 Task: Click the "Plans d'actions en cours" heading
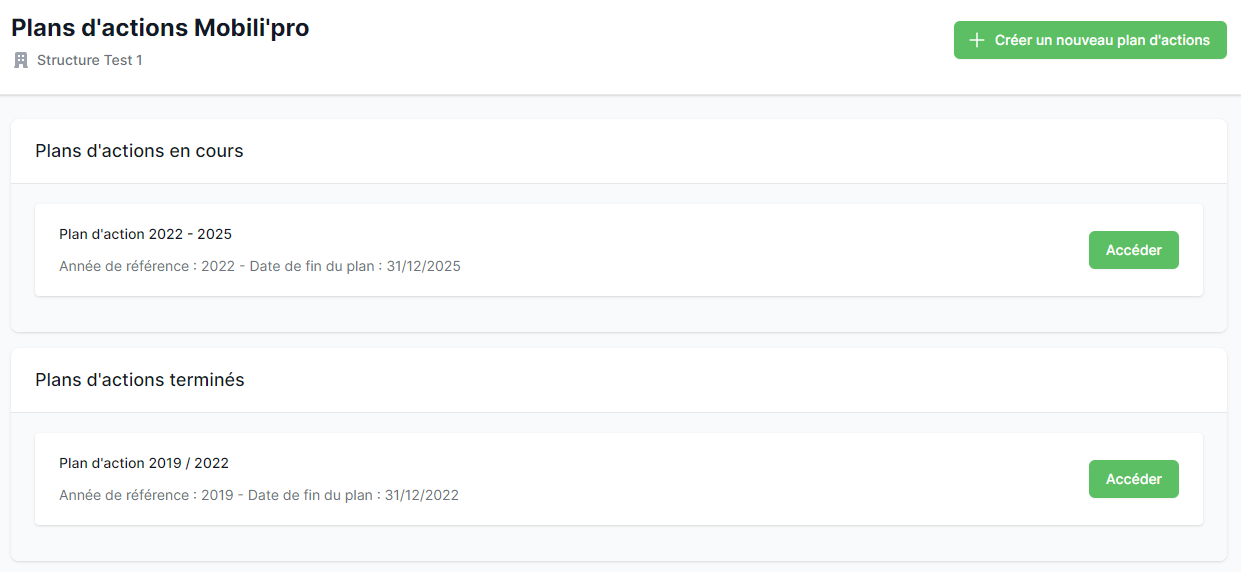click(139, 151)
